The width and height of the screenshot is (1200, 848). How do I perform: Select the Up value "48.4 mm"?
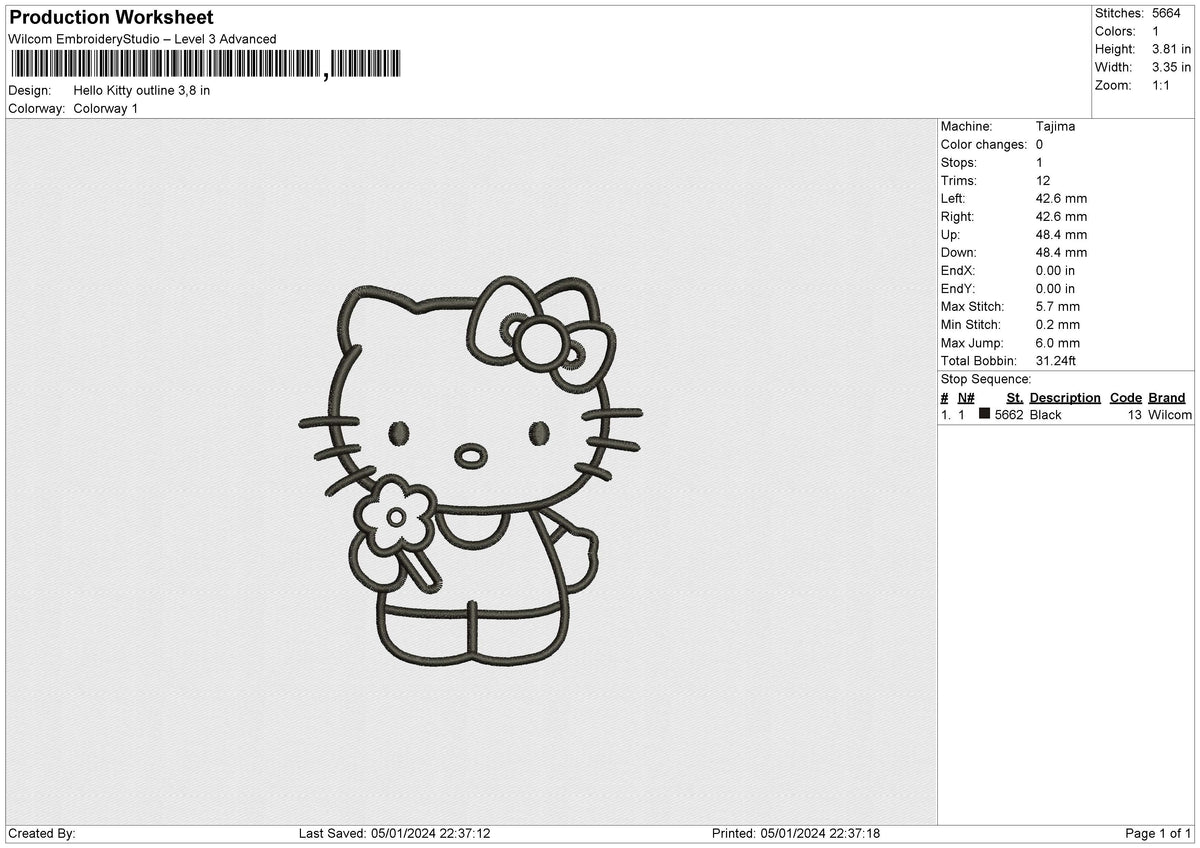[x=1061, y=234]
